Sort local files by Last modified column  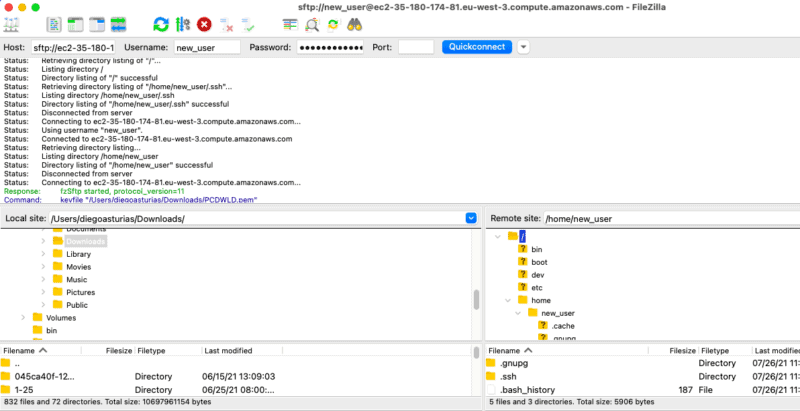point(242,351)
